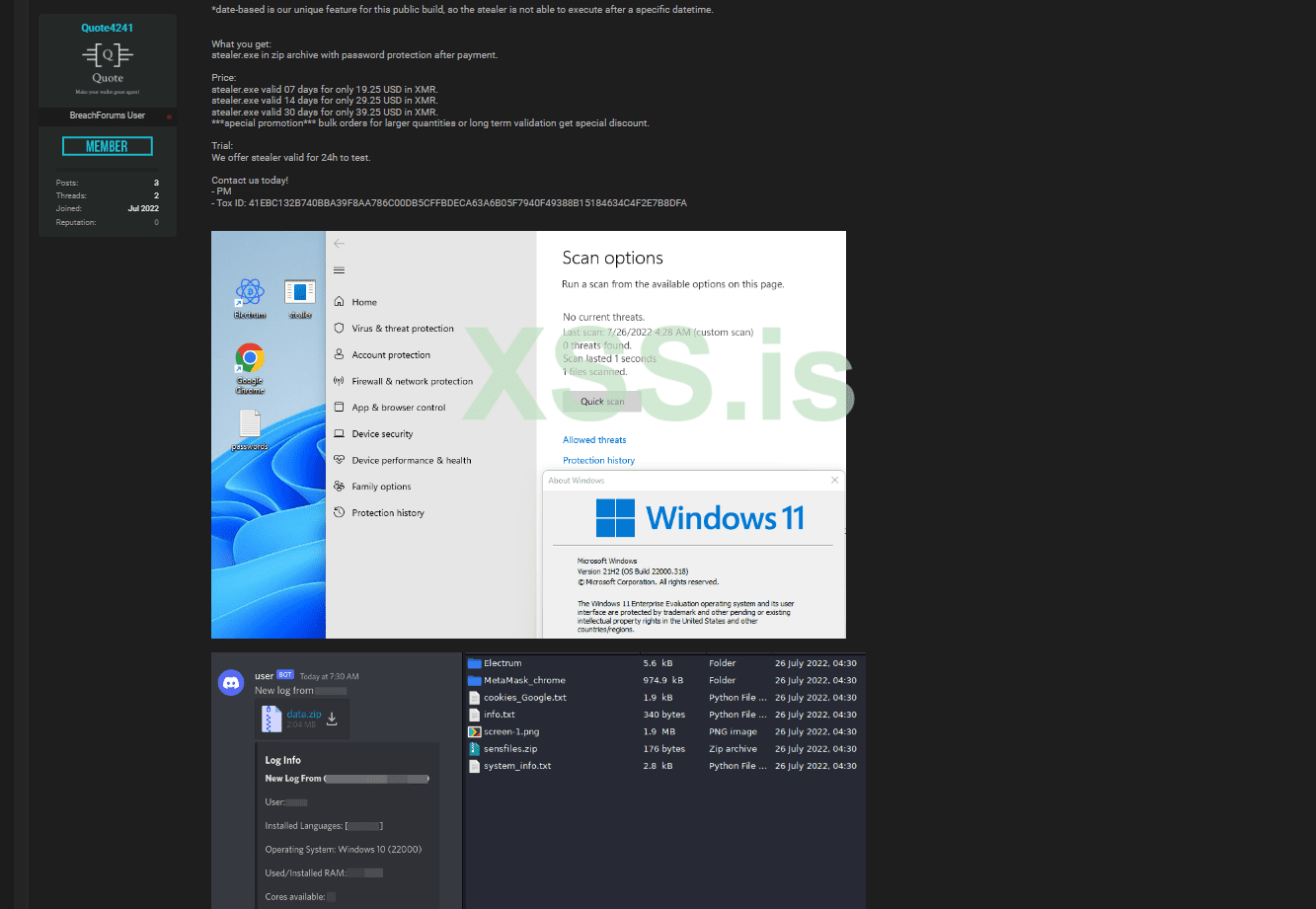
Task: Select Protection history in the sidebar
Action: click(388, 512)
